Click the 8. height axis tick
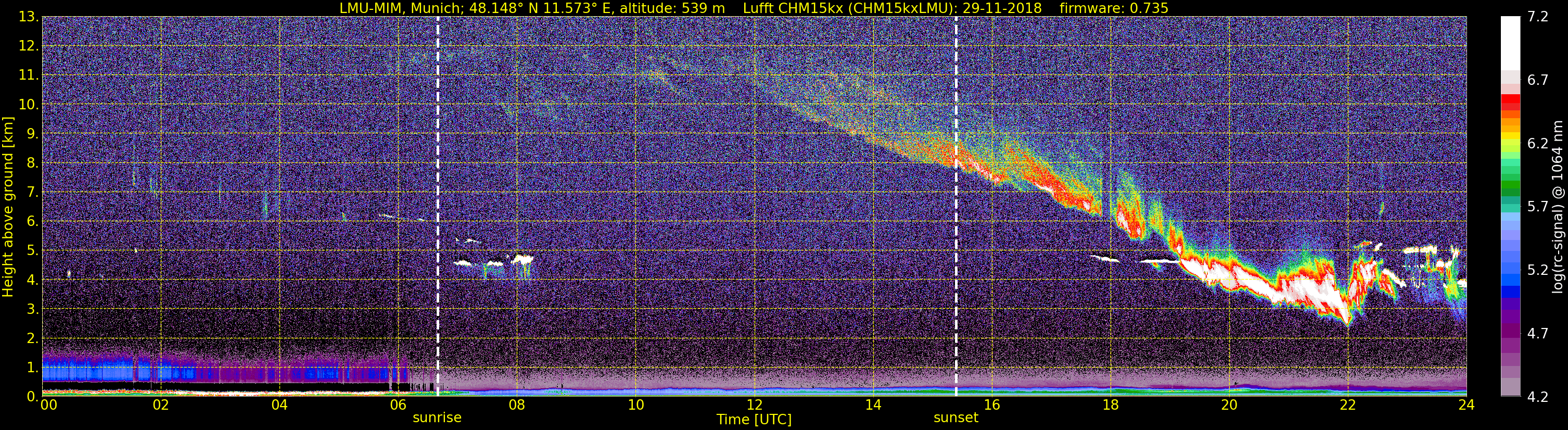This screenshot has width=1568, height=430. [x=32, y=163]
